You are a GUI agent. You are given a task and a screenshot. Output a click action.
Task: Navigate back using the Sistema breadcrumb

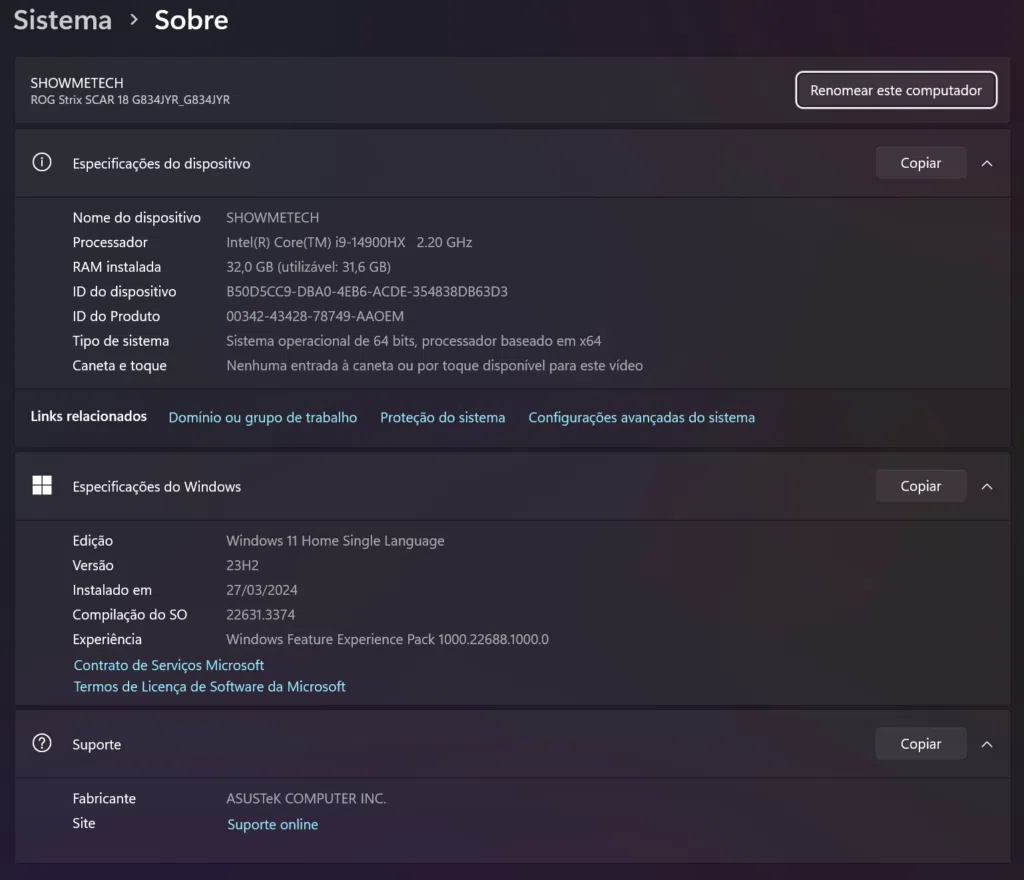point(61,19)
